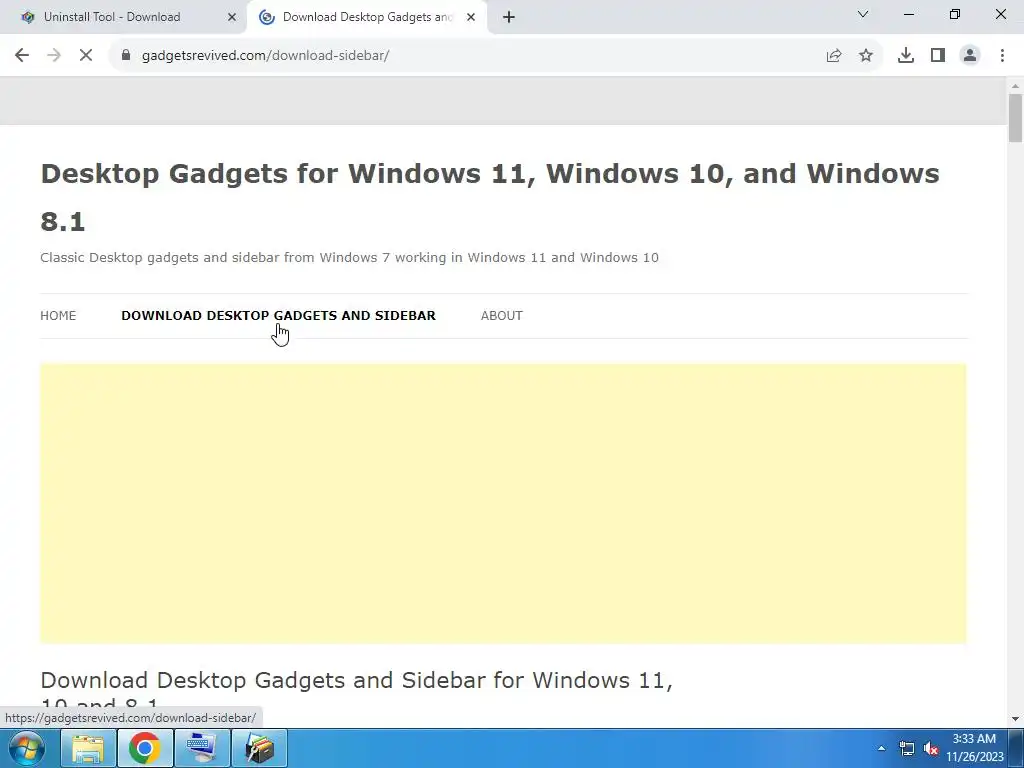This screenshot has width=1024, height=768.
Task: Click the forward navigation arrow
Action: (54, 56)
